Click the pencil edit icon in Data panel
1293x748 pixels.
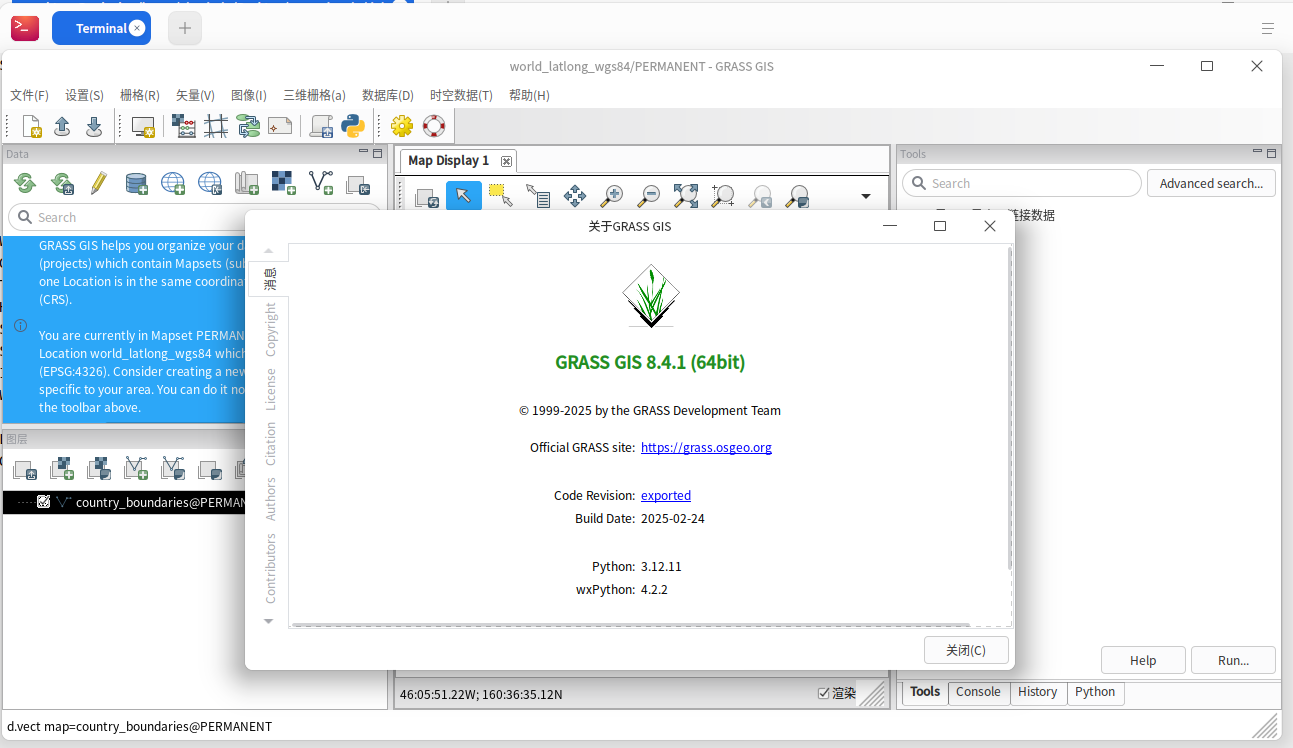pyautogui.click(x=98, y=183)
